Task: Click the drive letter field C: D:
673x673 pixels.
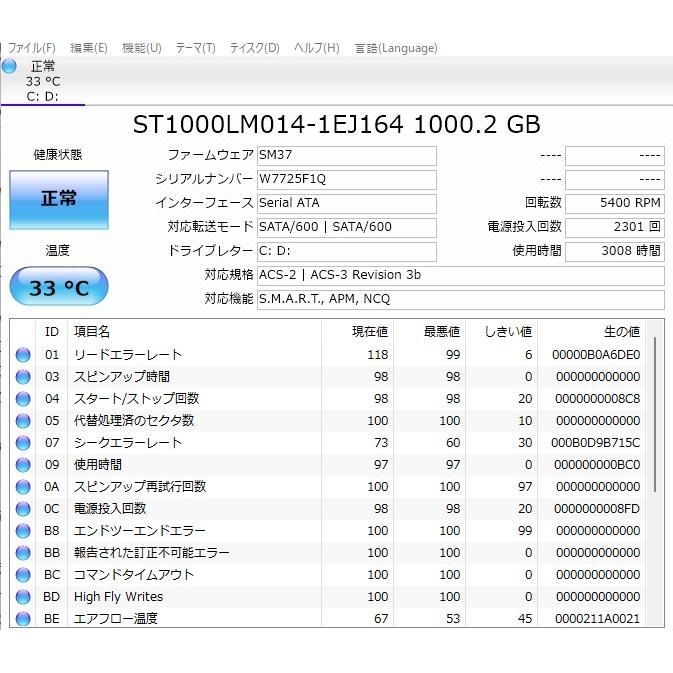Action: tap(347, 252)
